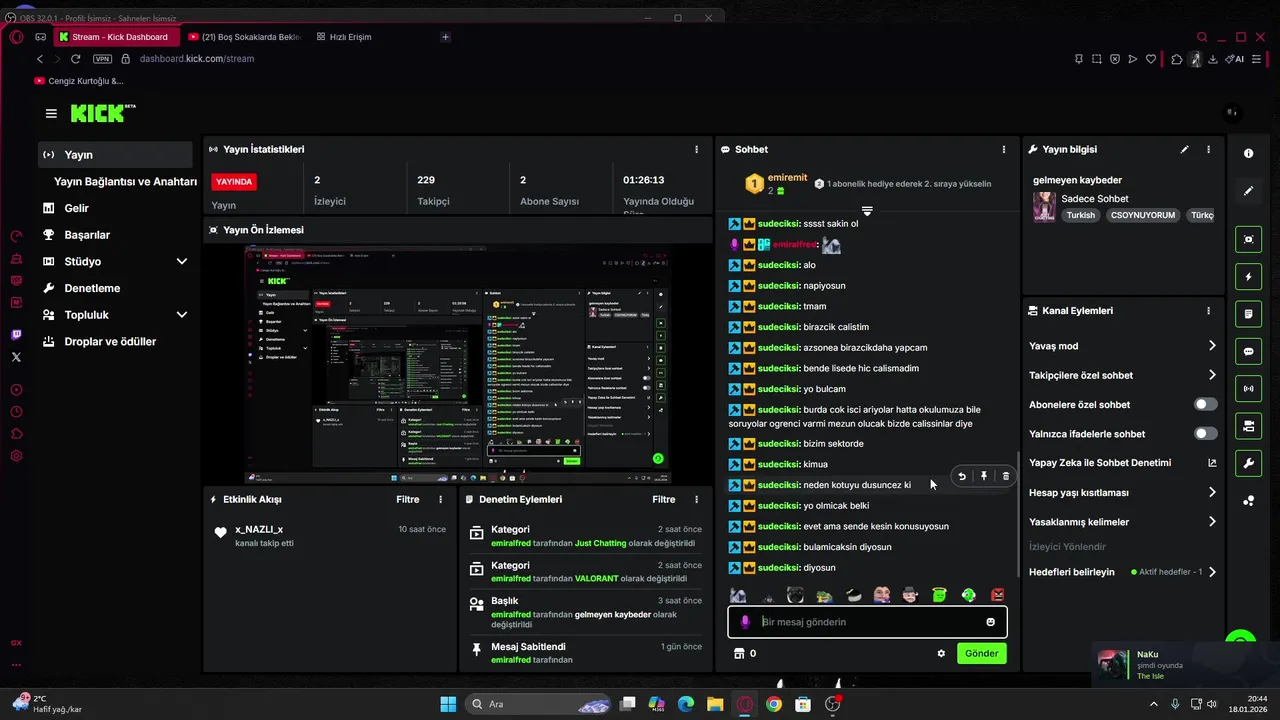The height and width of the screenshot is (720, 1280).
Task: Open the emoji picker in the chat input
Action: 990,622
